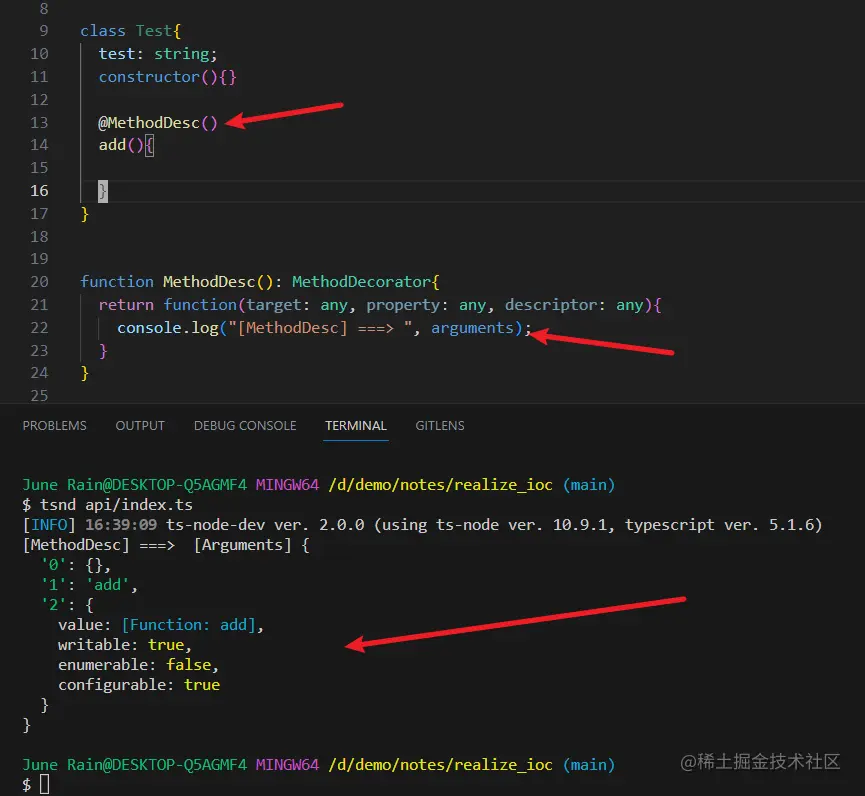Select the DEBUG CONSOLE tab
The image size is (865, 796).
pos(245,425)
